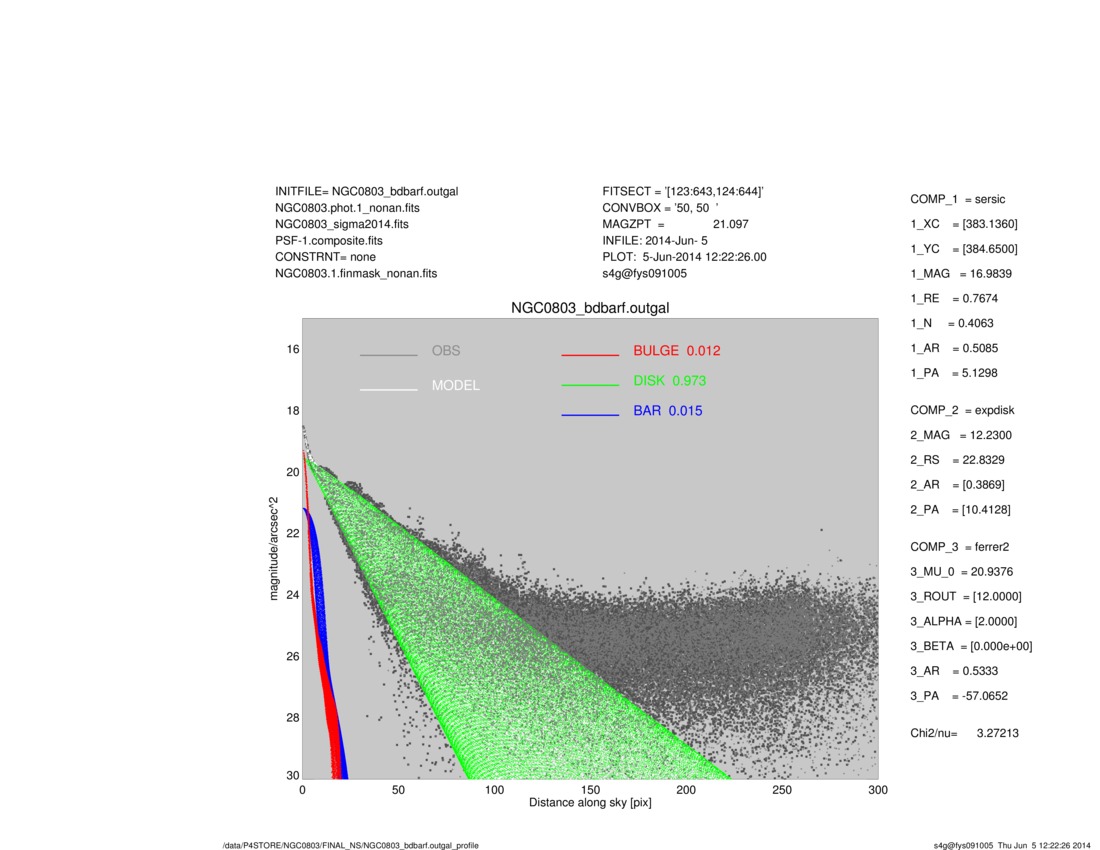
Task: Click the COMP_2 = expdisk parameter text
Action: click(x=962, y=410)
